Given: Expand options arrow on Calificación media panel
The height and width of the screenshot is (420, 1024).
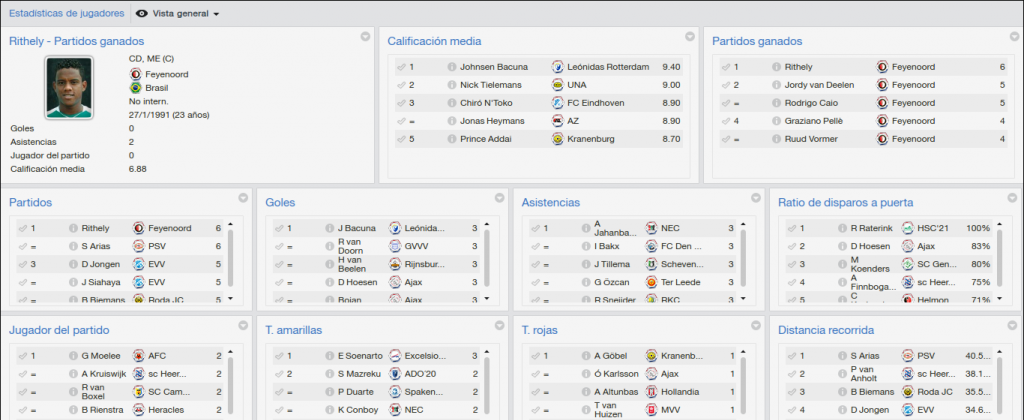Looking at the screenshot, I should (690, 37).
